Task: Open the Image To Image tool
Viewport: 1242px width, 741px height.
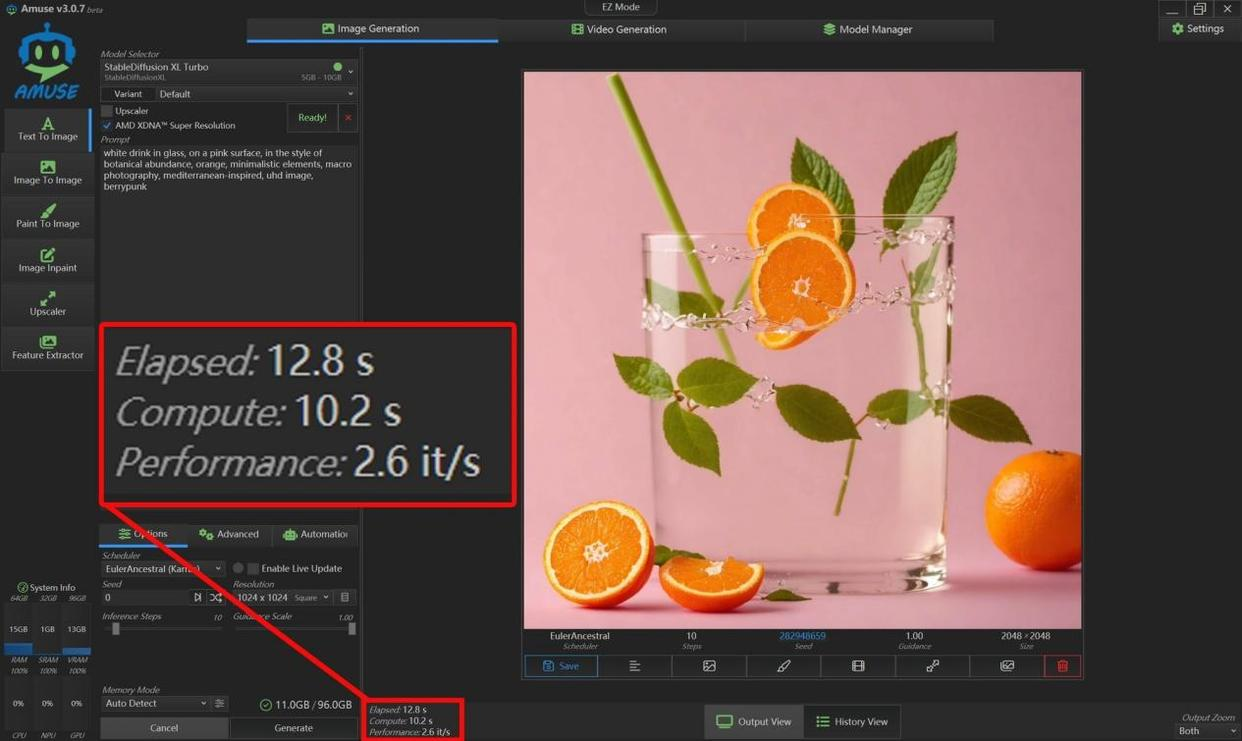Action: (x=47, y=173)
